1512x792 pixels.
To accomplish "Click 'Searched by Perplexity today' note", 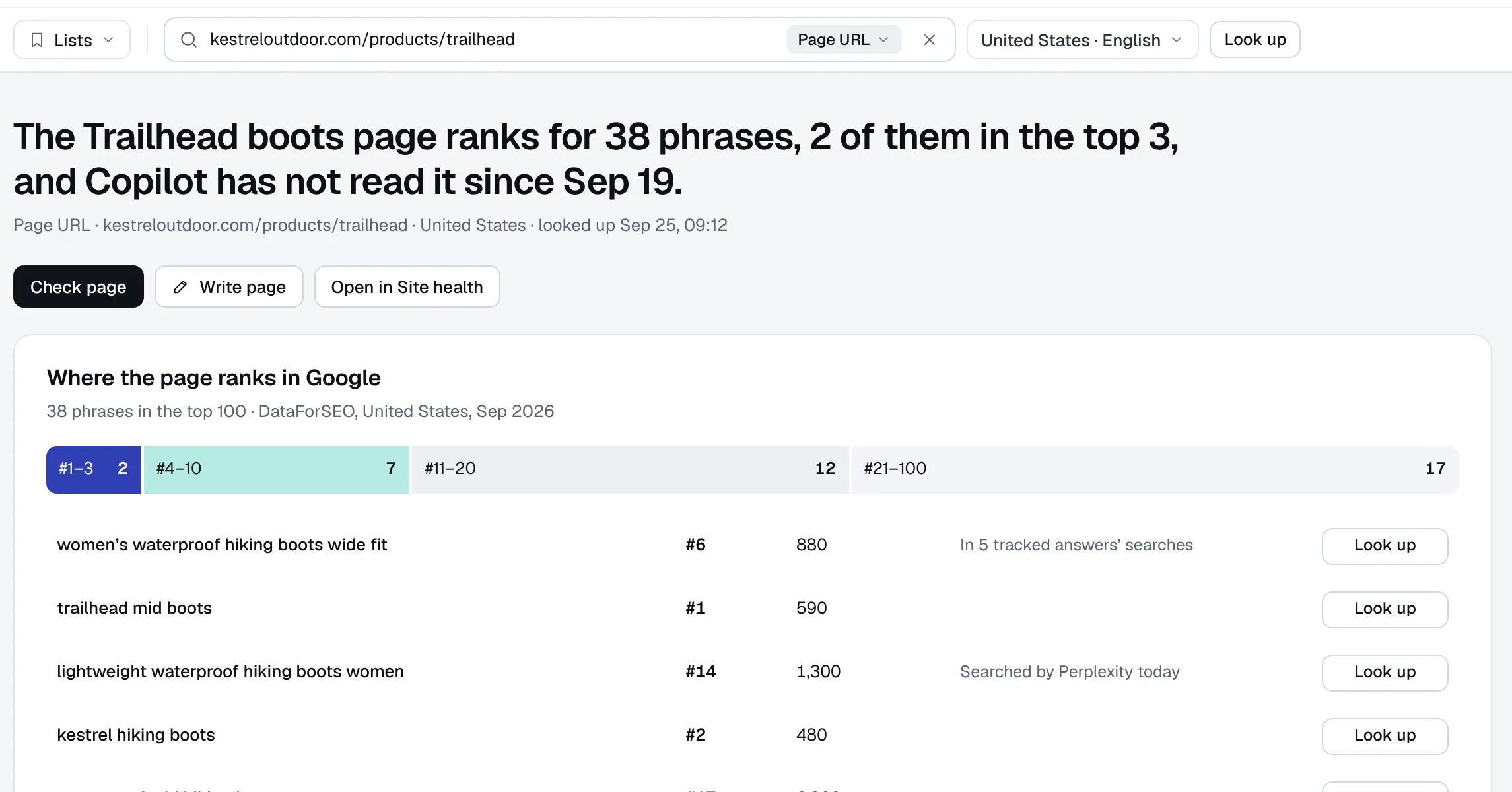I will tap(1070, 672).
